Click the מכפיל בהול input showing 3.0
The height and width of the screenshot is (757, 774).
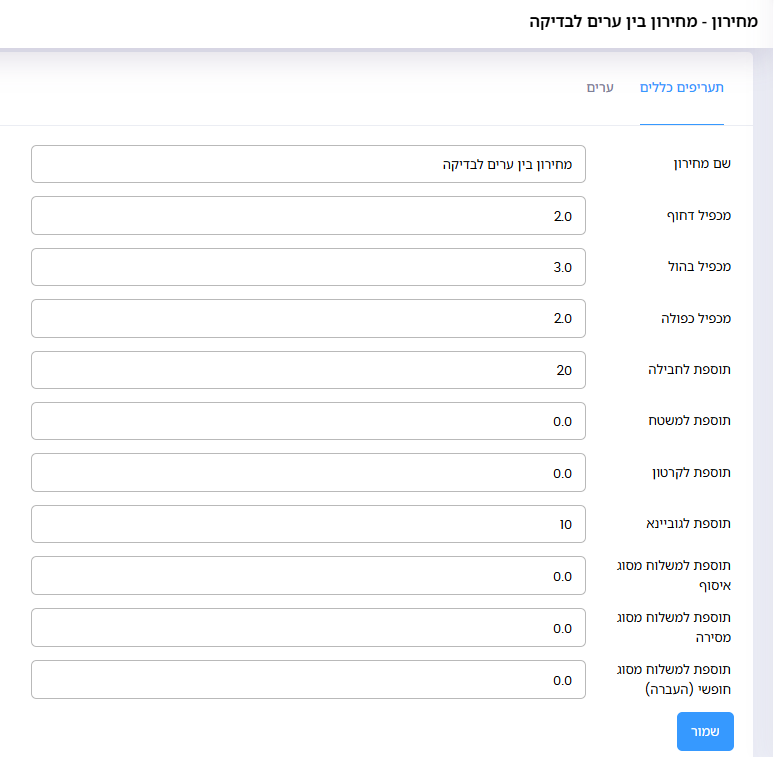click(x=309, y=267)
